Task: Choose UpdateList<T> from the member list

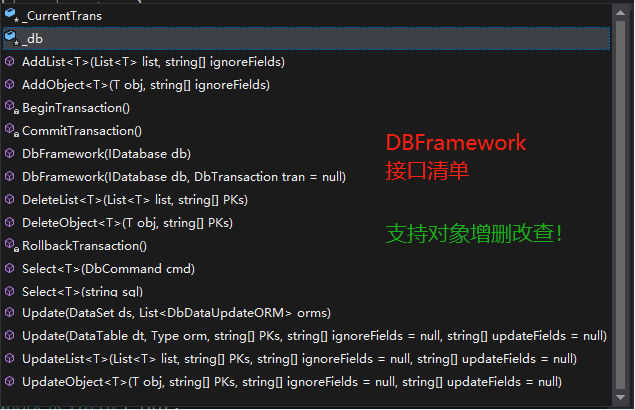Action: click(299, 359)
